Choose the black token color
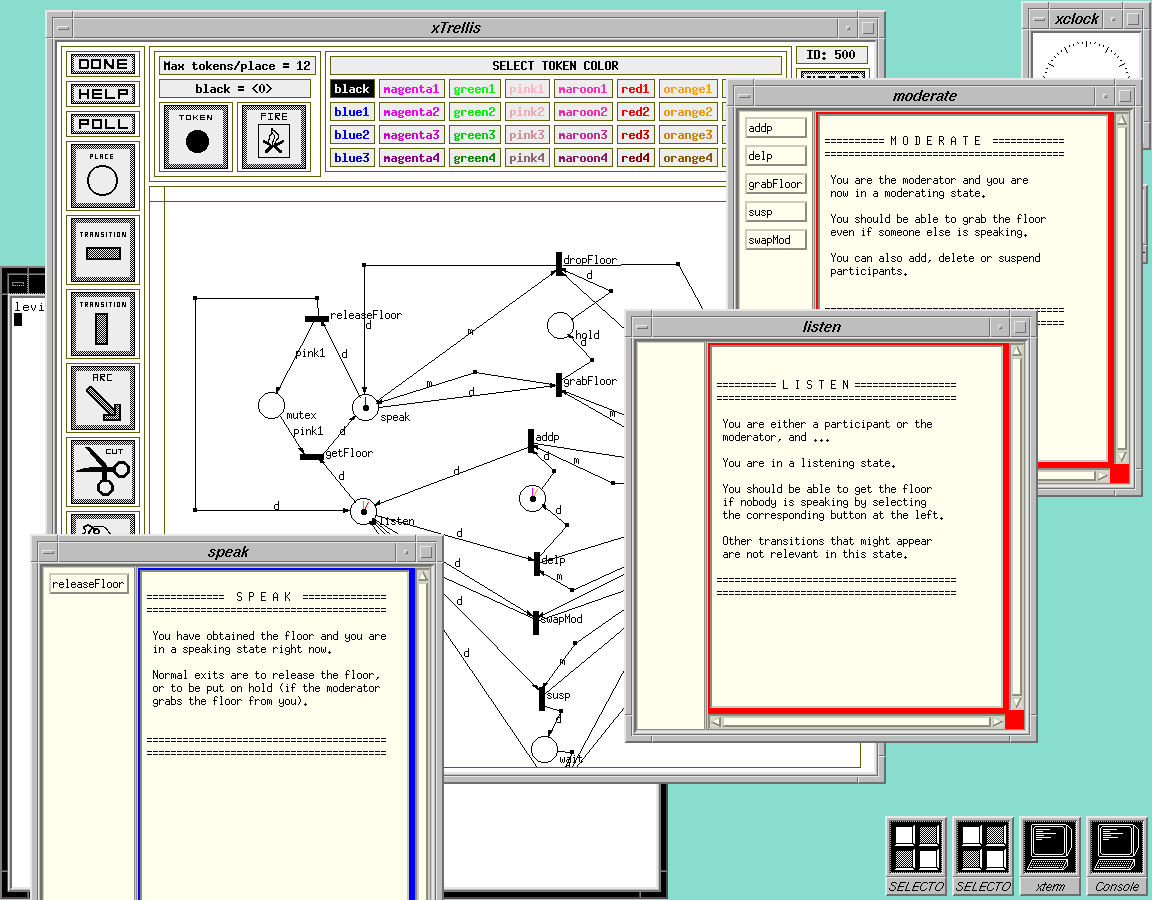This screenshot has height=900, width=1152. [x=352, y=89]
